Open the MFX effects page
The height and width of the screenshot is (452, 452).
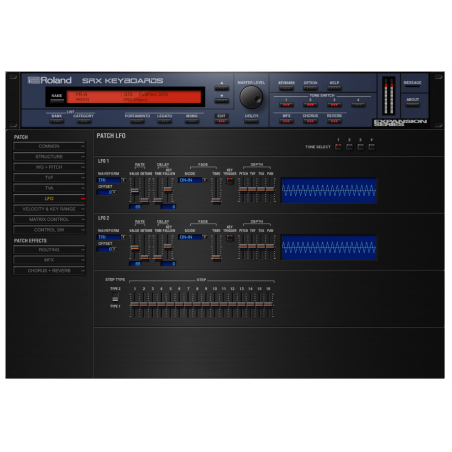49,260
